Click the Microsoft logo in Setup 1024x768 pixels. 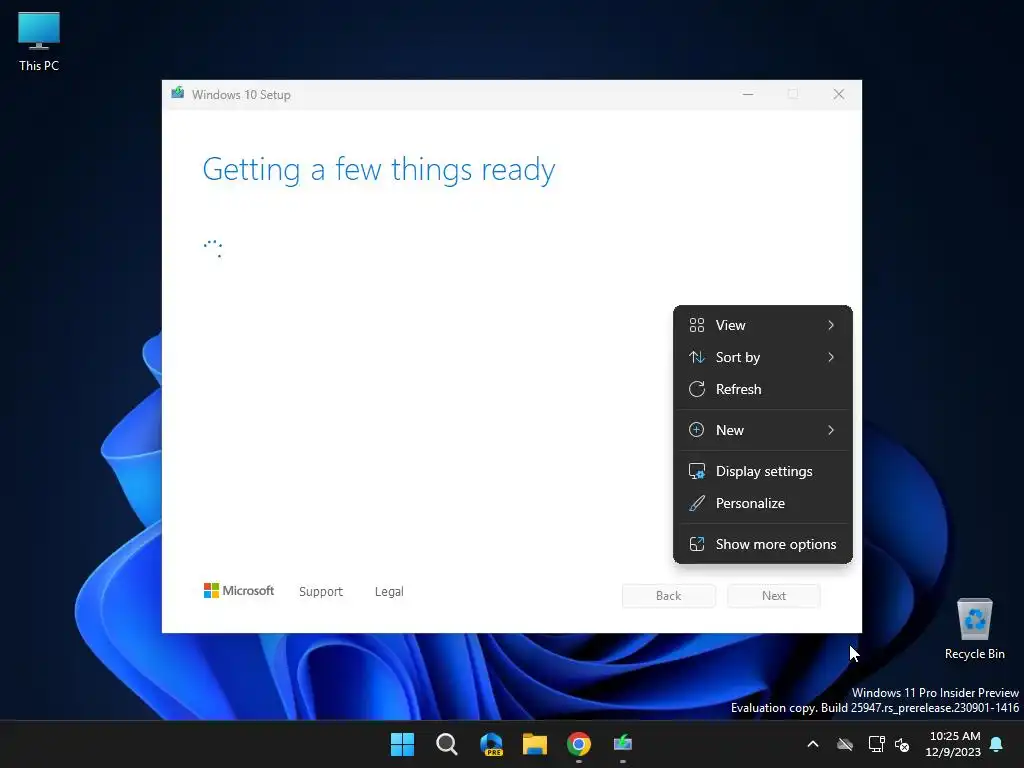coord(239,591)
